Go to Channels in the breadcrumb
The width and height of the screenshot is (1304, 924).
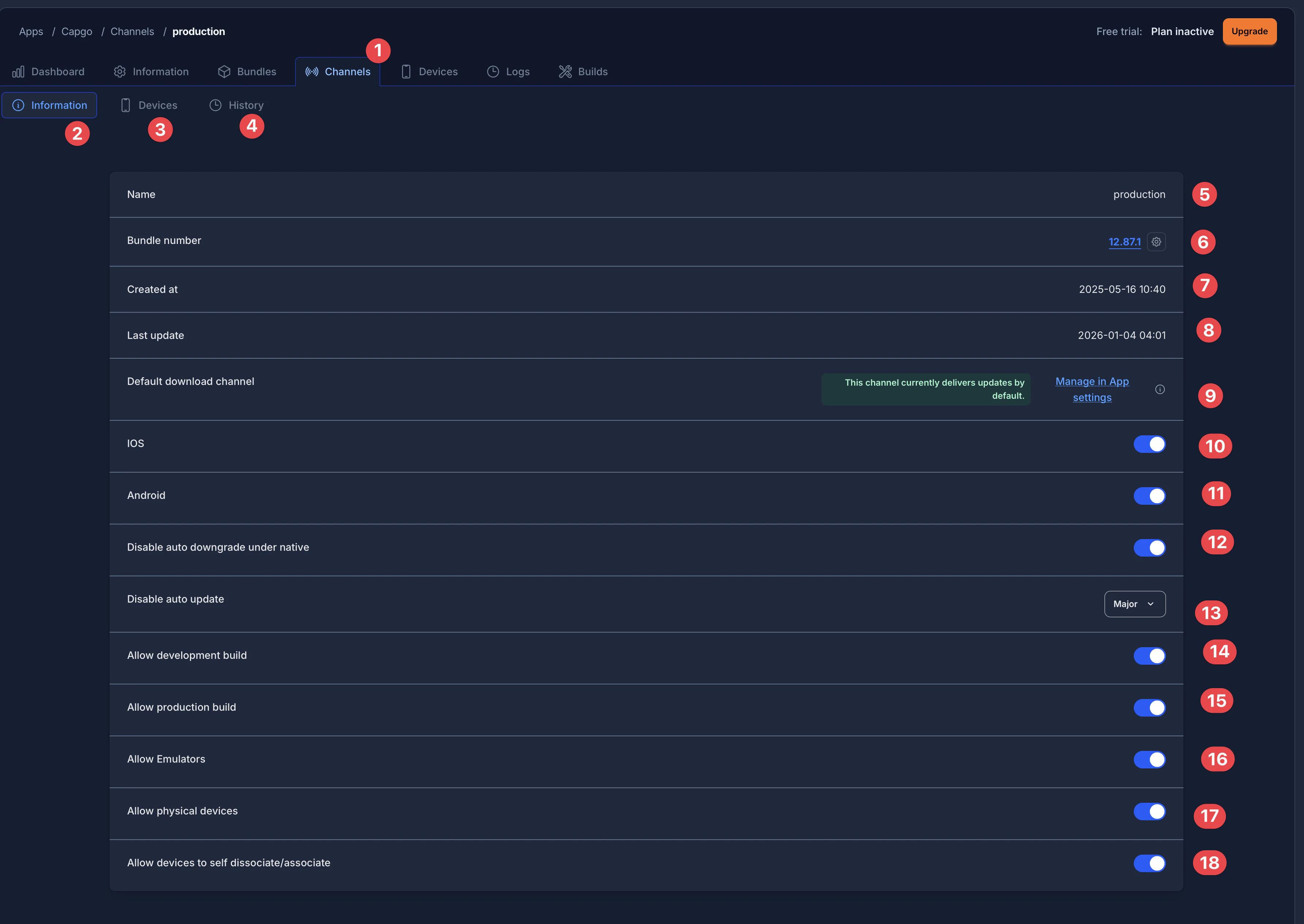[x=132, y=31]
